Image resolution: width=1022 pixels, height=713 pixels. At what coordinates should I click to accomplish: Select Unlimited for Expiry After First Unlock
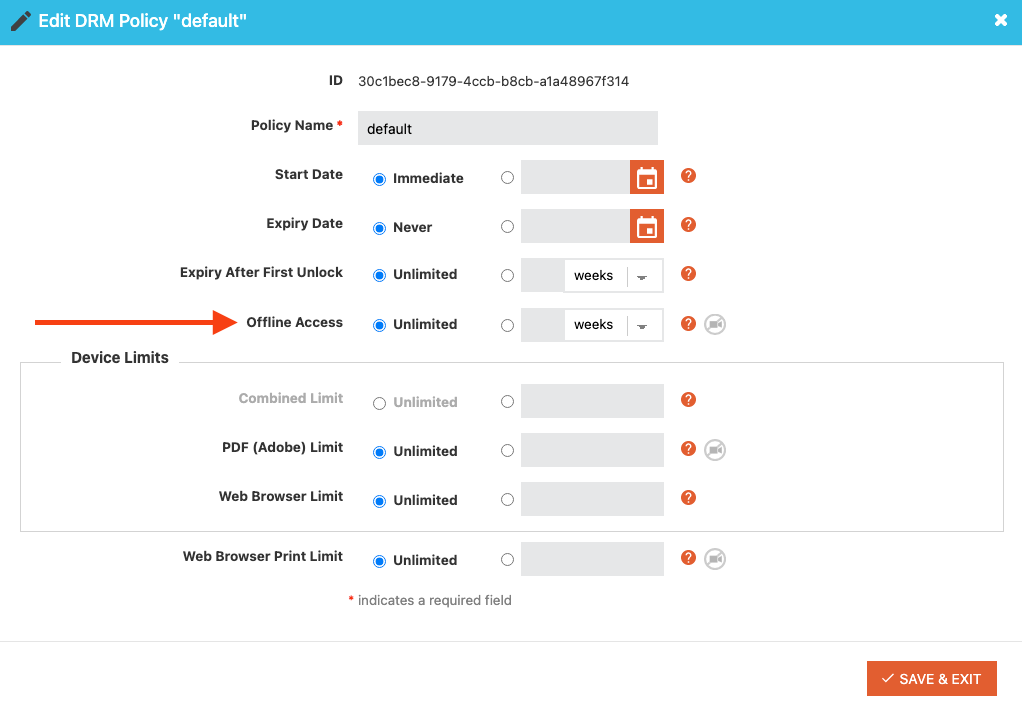click(379, 276)
